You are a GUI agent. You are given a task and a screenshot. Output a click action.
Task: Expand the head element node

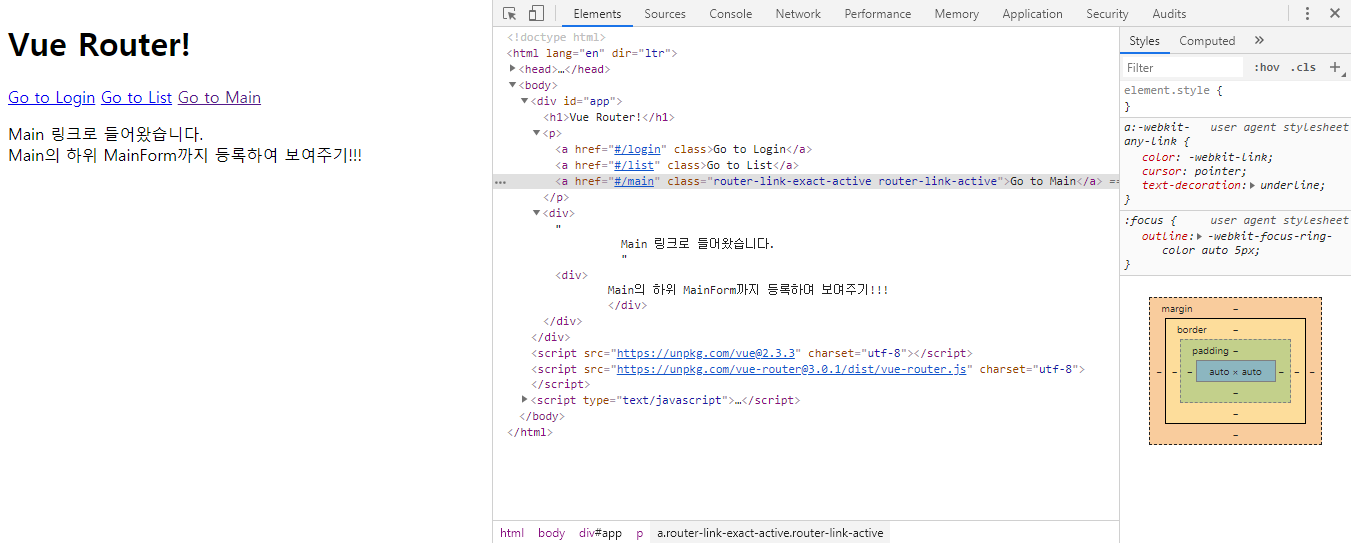click(x=513, y=69)
